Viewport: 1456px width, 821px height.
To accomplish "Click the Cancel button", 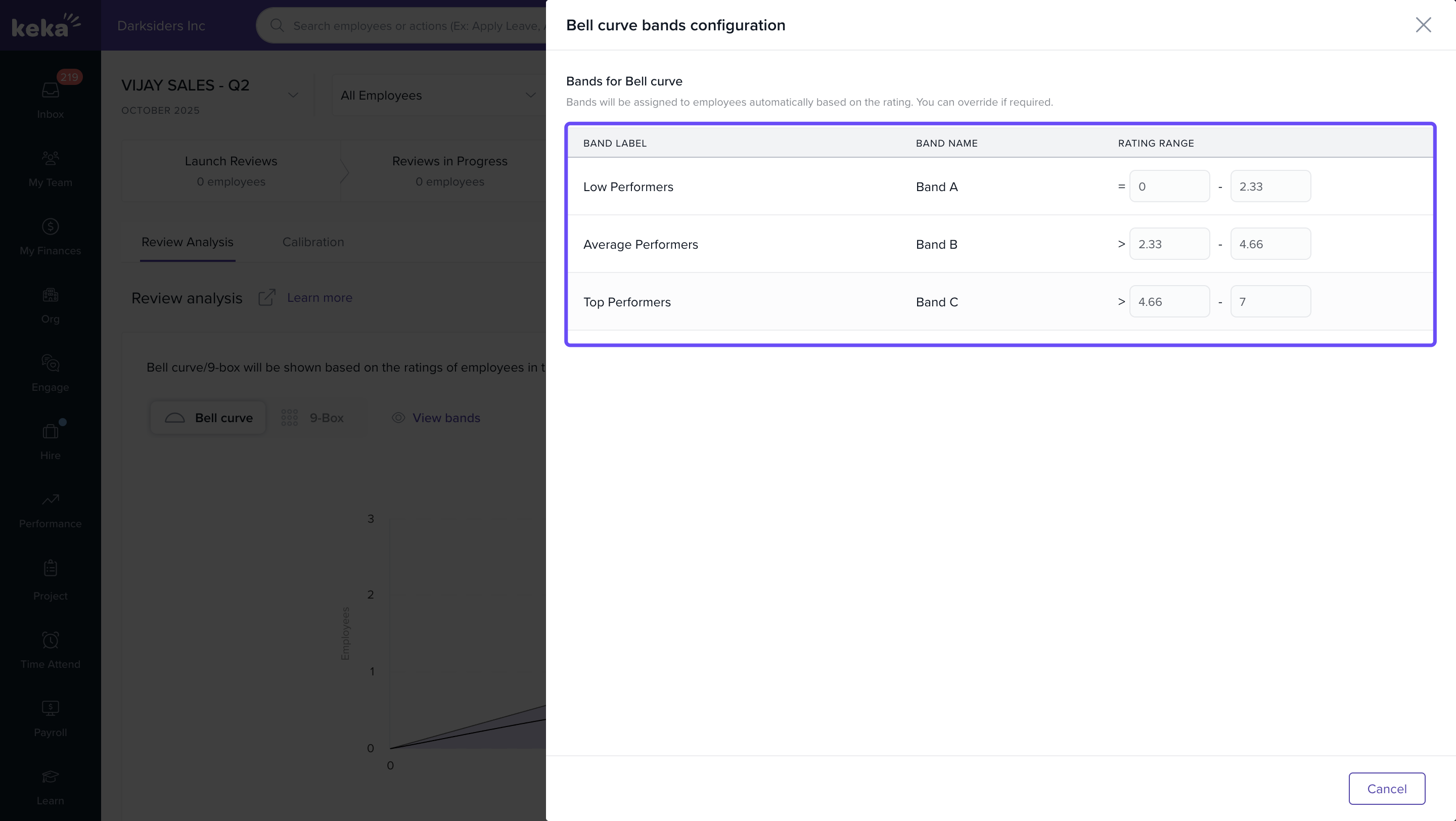I will point(1386,789).
